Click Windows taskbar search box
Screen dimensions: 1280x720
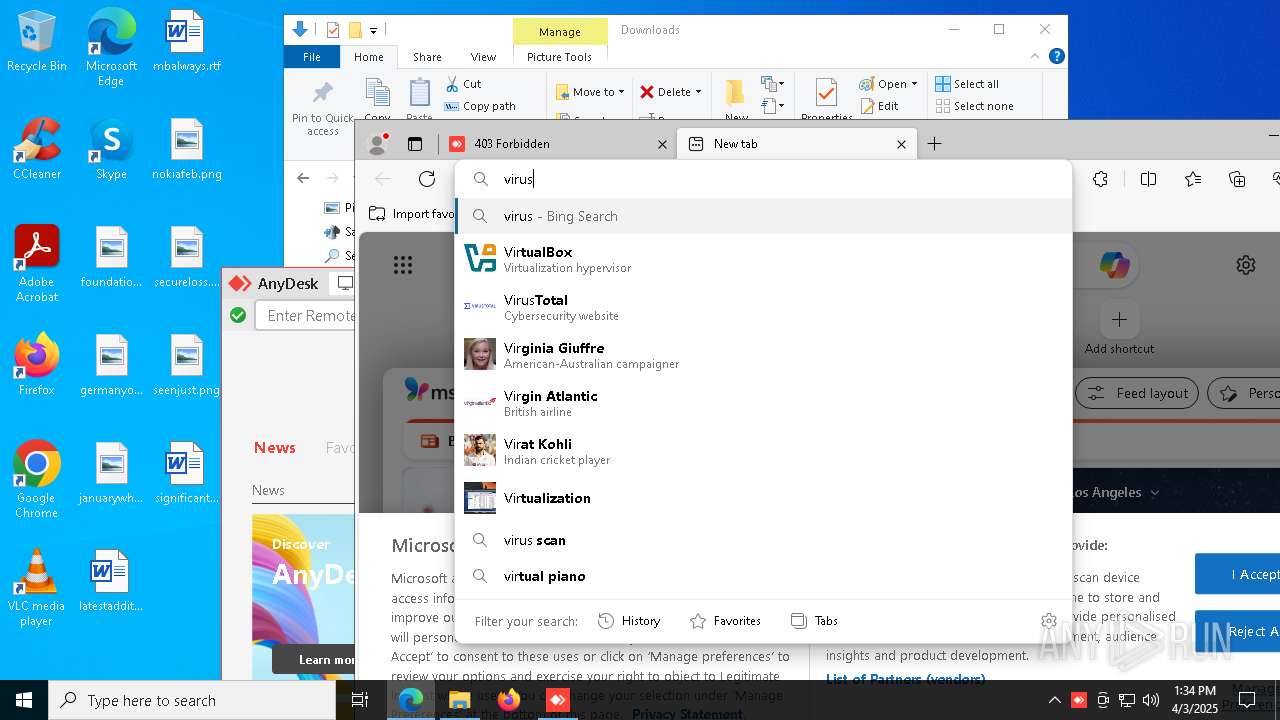point(192,700)
